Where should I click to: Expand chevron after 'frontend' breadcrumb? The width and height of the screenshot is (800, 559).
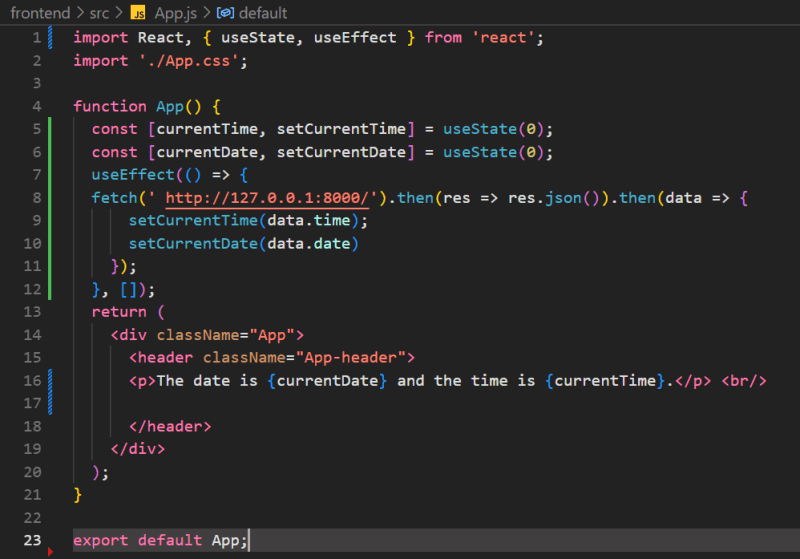(80, 13)
